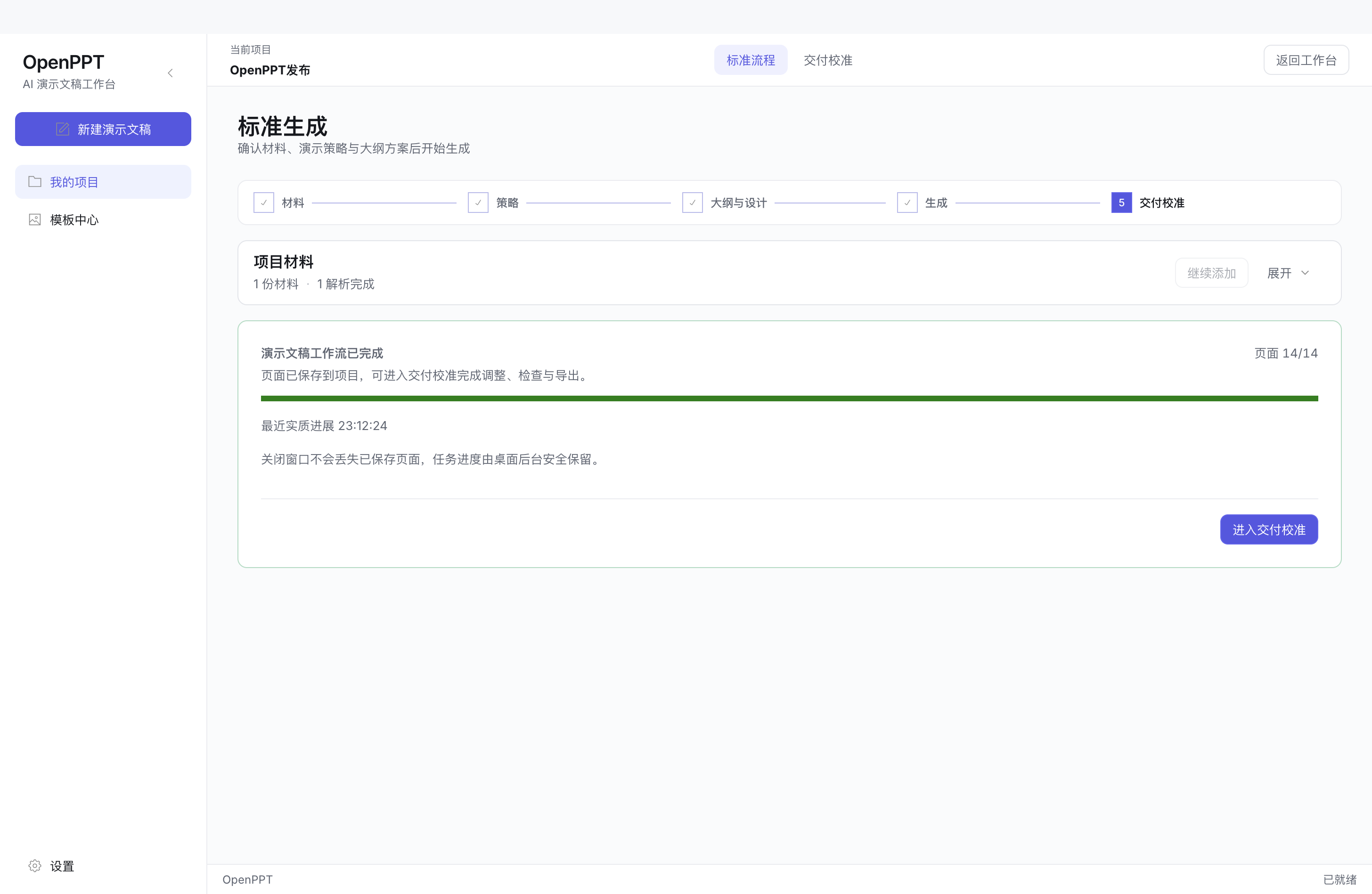This screenshot has width=1372, height=894.
Task: Click the 策略 step checkmark box
Action: pos(478,203)
